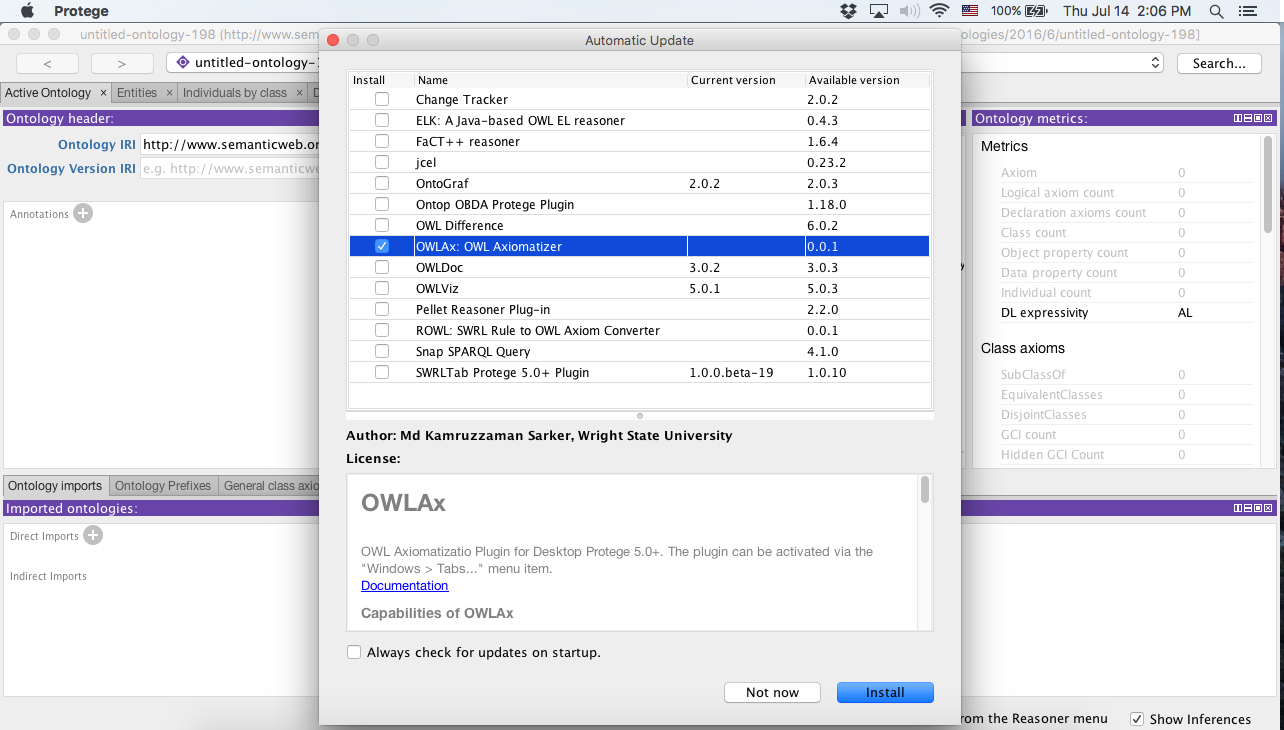
Task: Open the volume control icon
Action: click(909, 11)
